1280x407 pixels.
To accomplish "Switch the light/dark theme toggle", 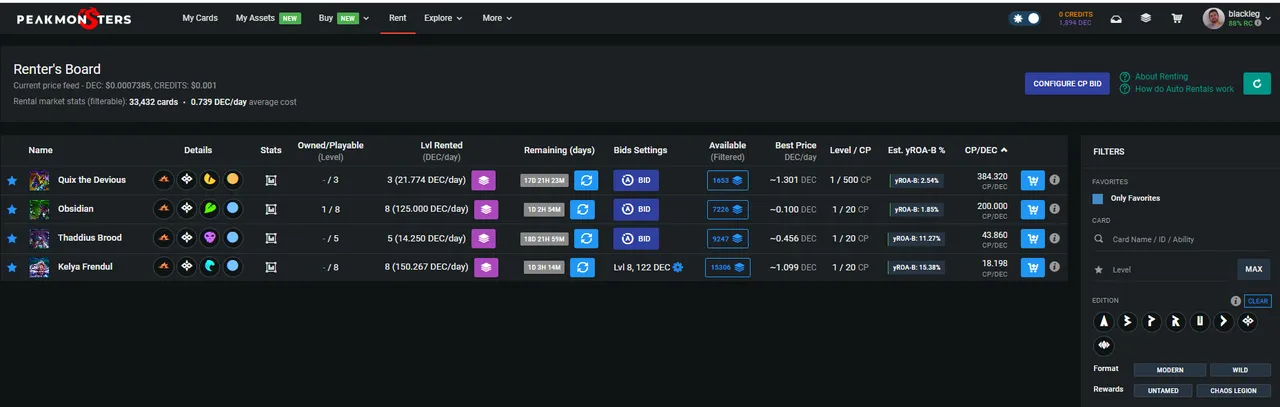I will pyautogui.click(x=1026, y=18).
